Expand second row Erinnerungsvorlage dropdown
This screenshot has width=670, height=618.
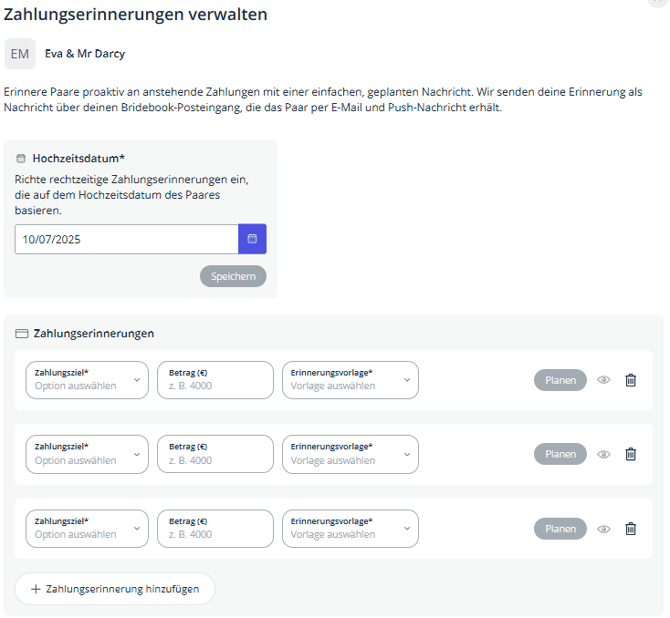coord(350,454)
